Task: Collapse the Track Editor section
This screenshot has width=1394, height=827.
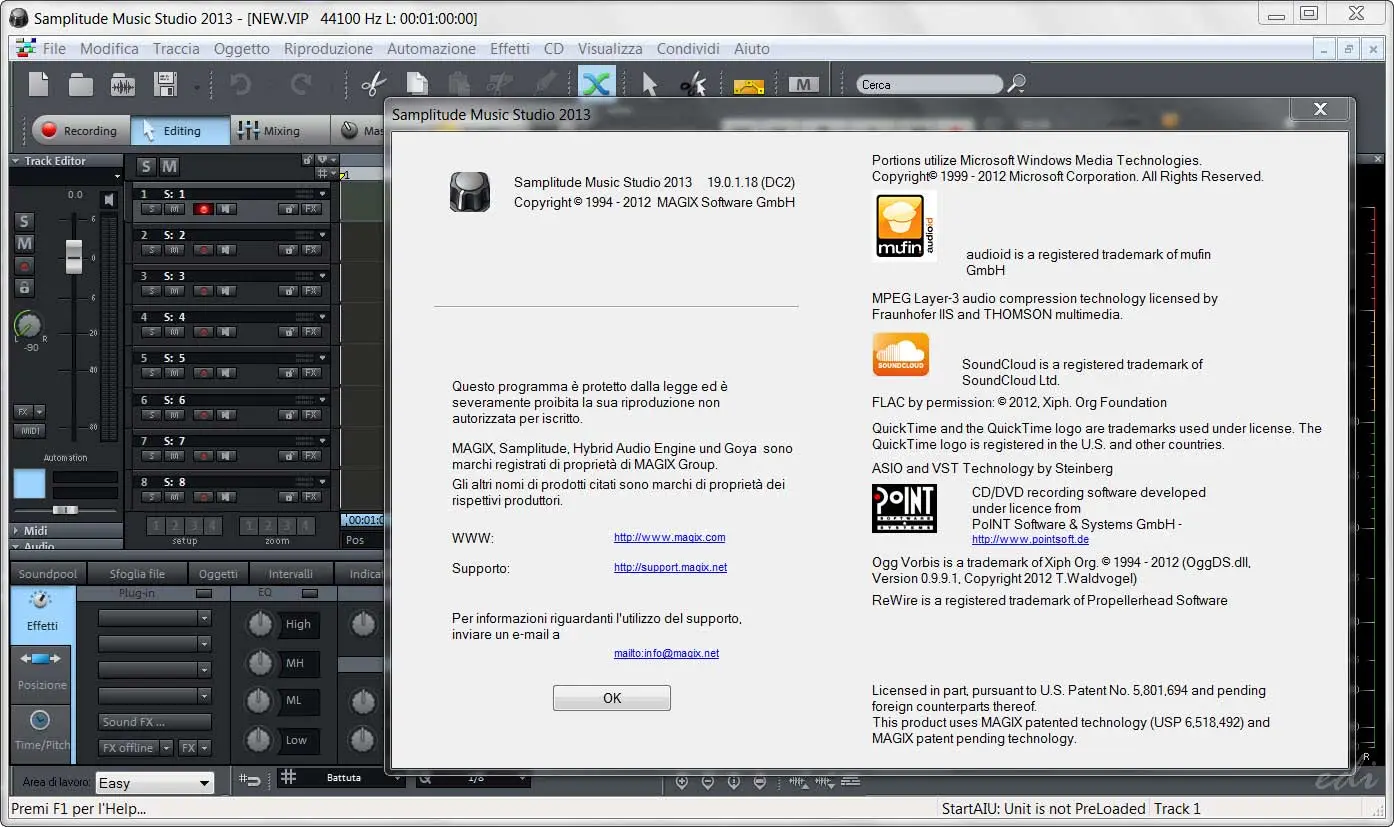Action: [16, 161]
